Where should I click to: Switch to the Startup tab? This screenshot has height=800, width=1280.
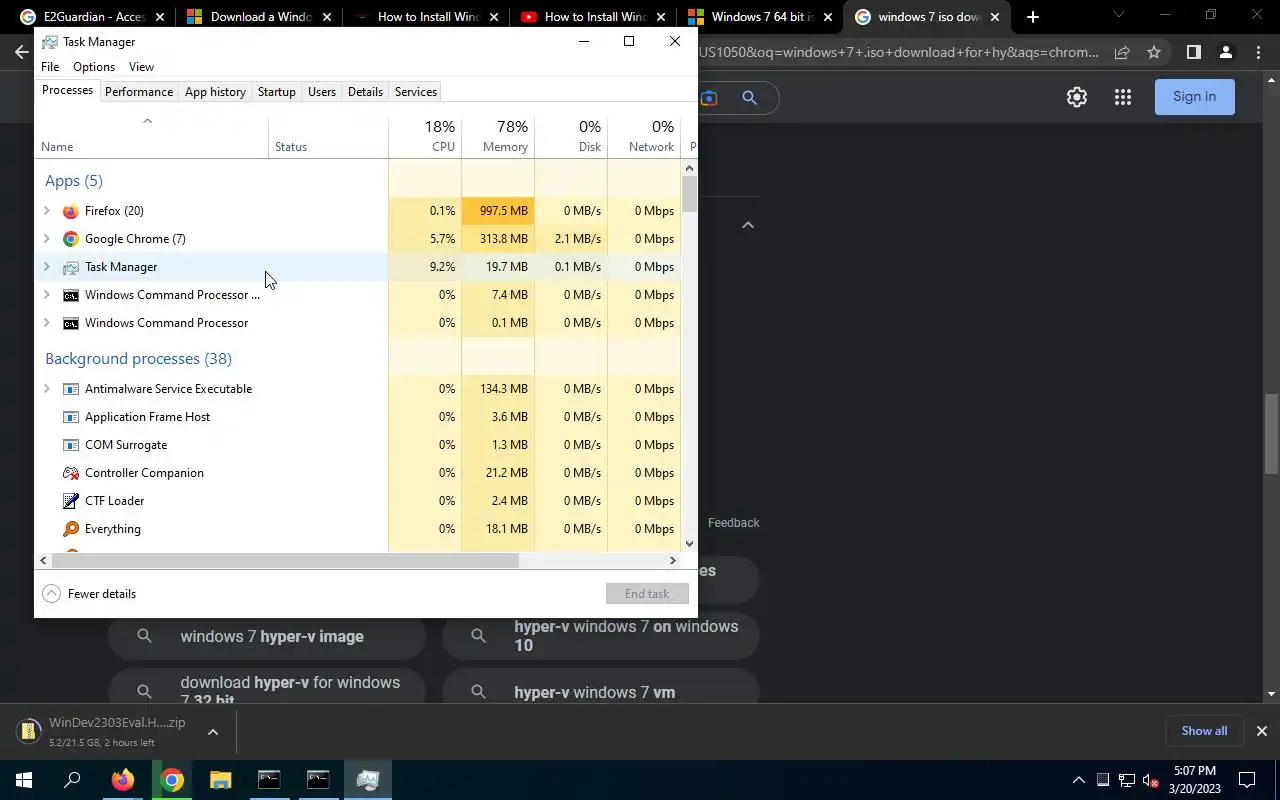pos(277,92)
